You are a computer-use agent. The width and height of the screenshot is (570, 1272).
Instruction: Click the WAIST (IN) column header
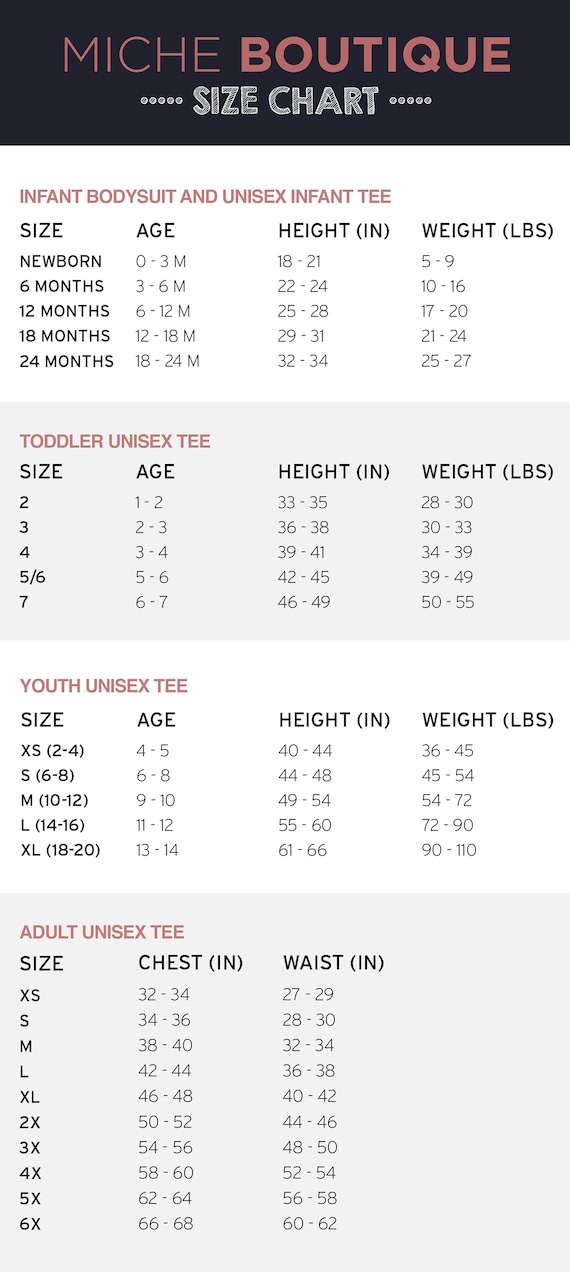pyautogui.click(x=334, y=963)
